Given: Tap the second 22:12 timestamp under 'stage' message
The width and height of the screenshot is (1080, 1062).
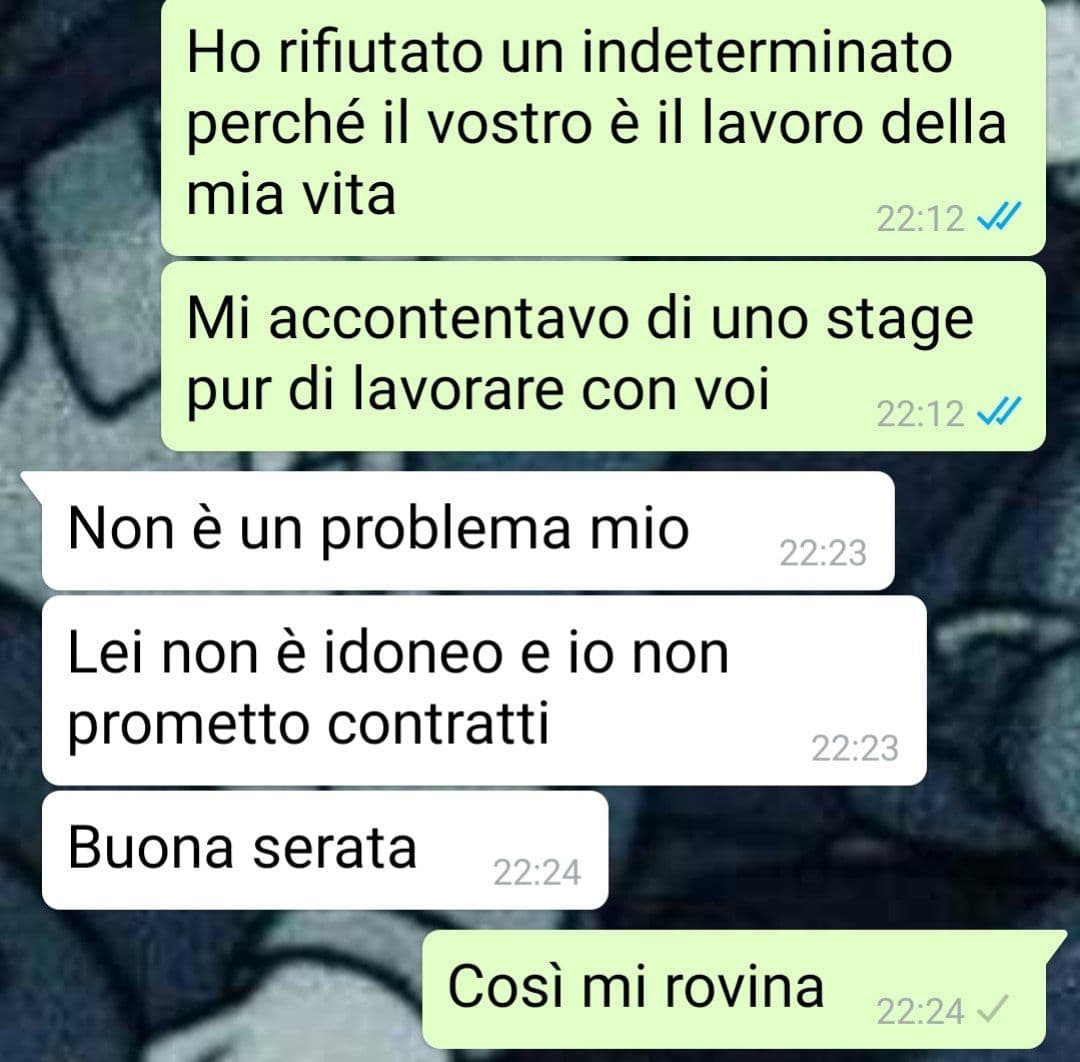Looking at the screenshot, I should coord(920,415).
